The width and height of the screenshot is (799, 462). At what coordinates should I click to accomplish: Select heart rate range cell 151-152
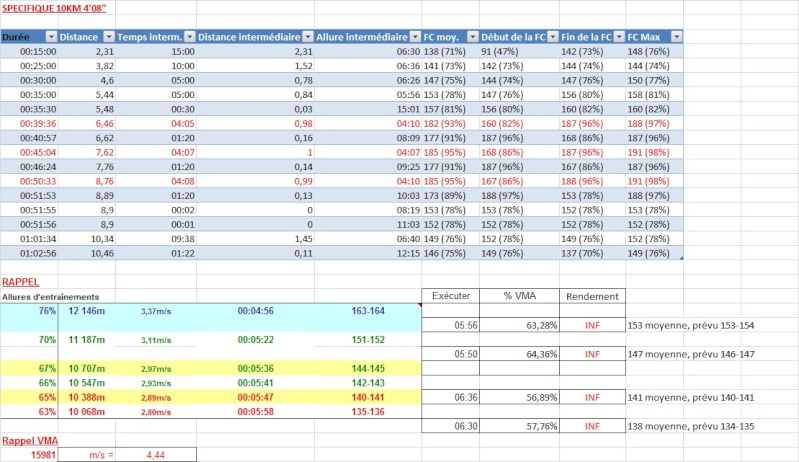pyautogui.click(x=368, y=340)
